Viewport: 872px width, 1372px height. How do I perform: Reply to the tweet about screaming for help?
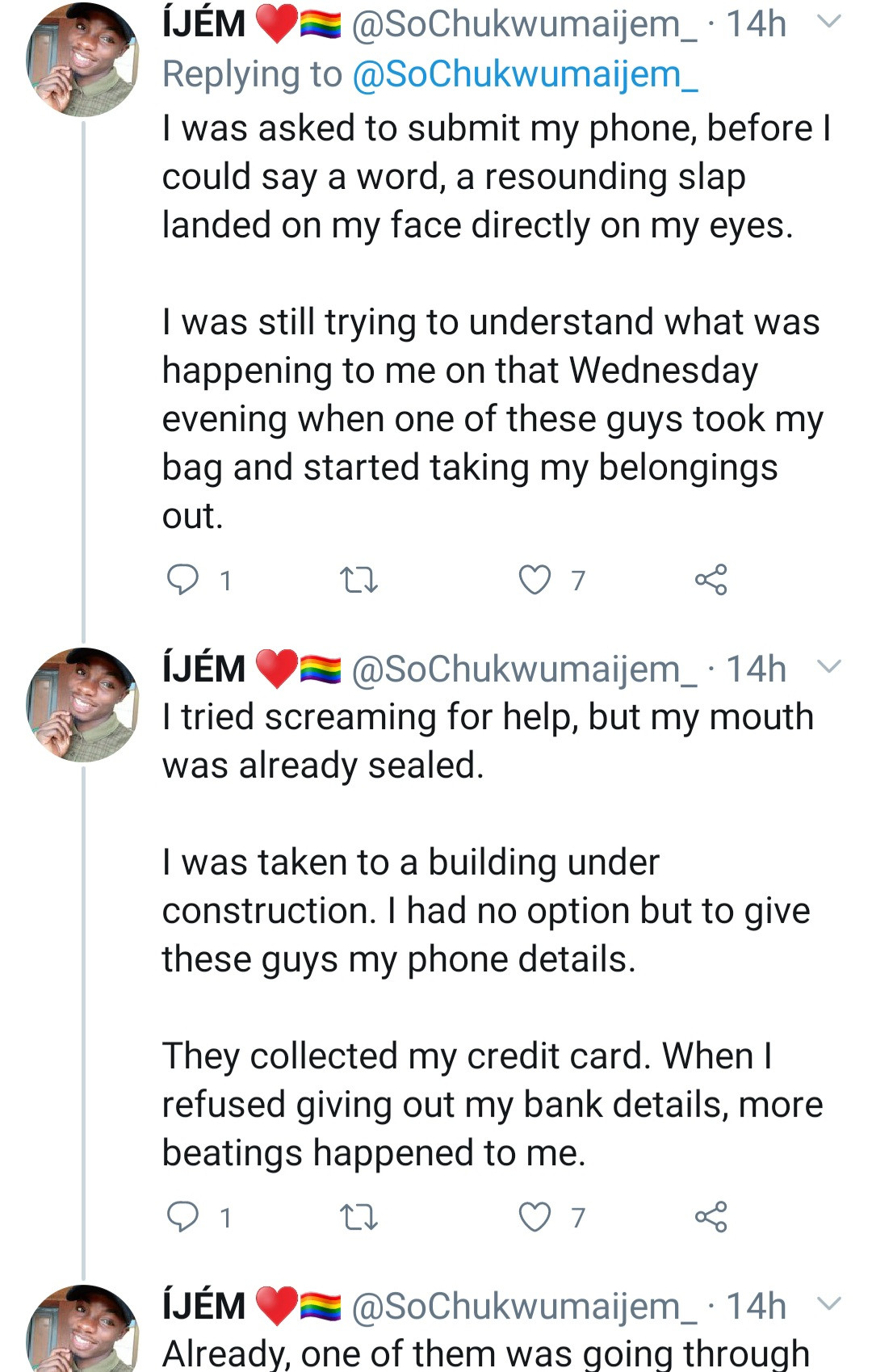click(x=182, y=1217)
